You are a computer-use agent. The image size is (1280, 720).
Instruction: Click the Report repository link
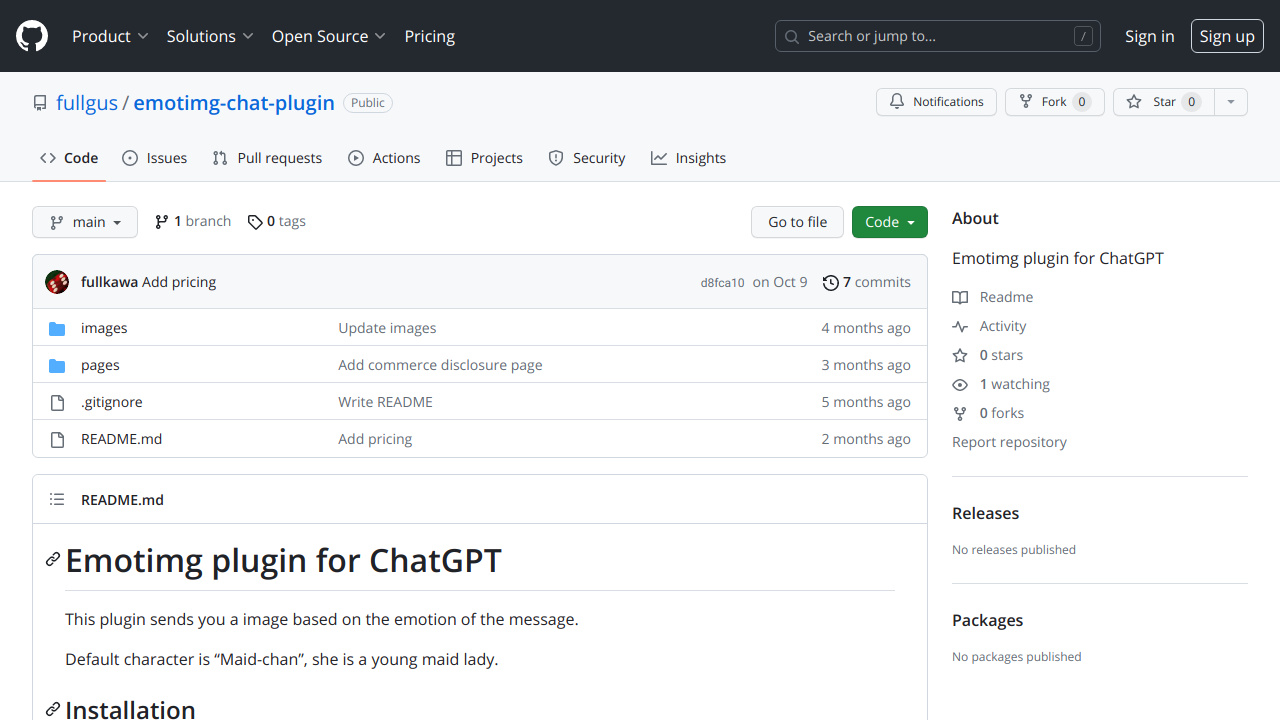click(x=1009, y=442)
